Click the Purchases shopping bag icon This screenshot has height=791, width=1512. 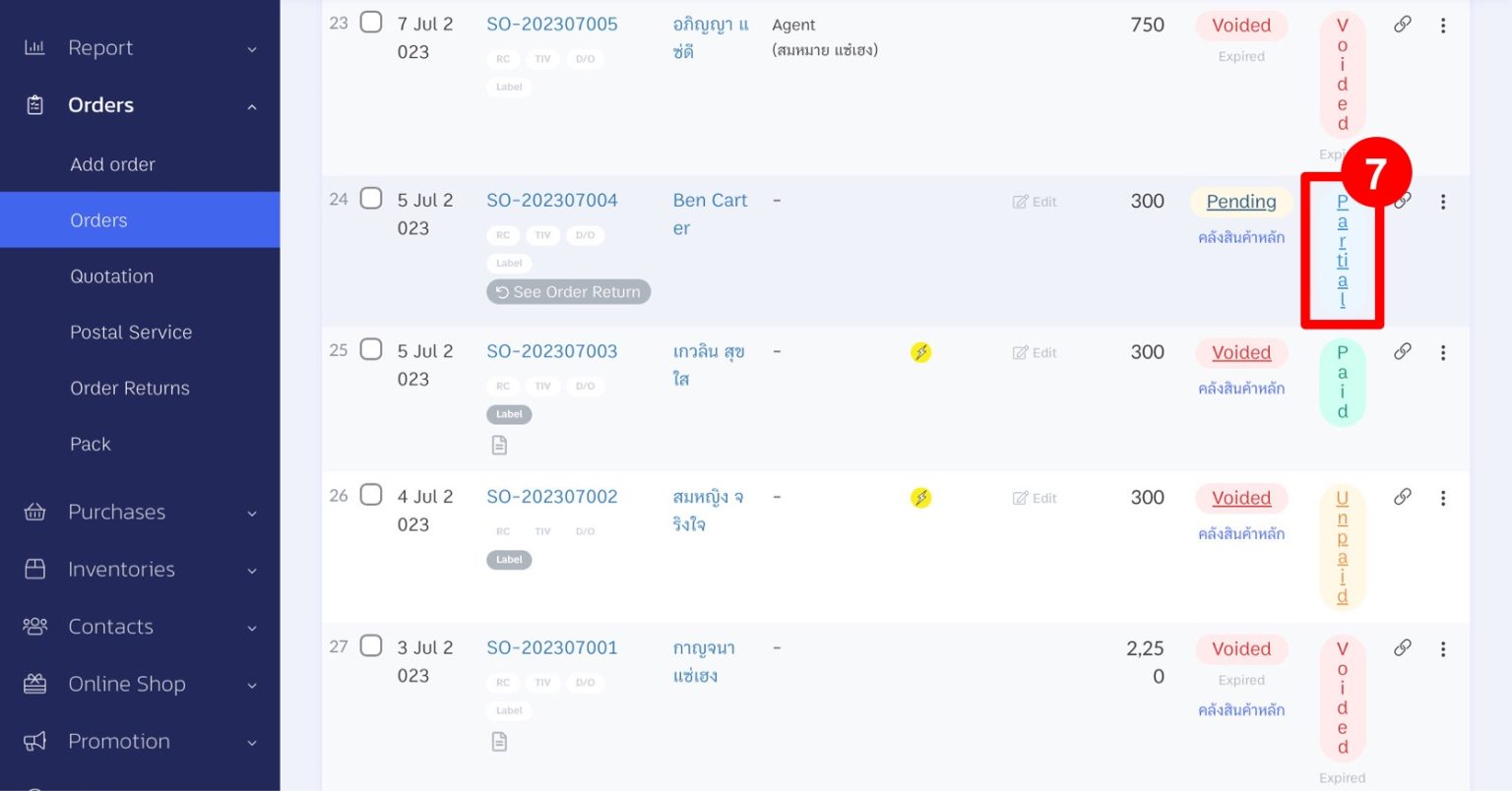(x=35, y=512)
